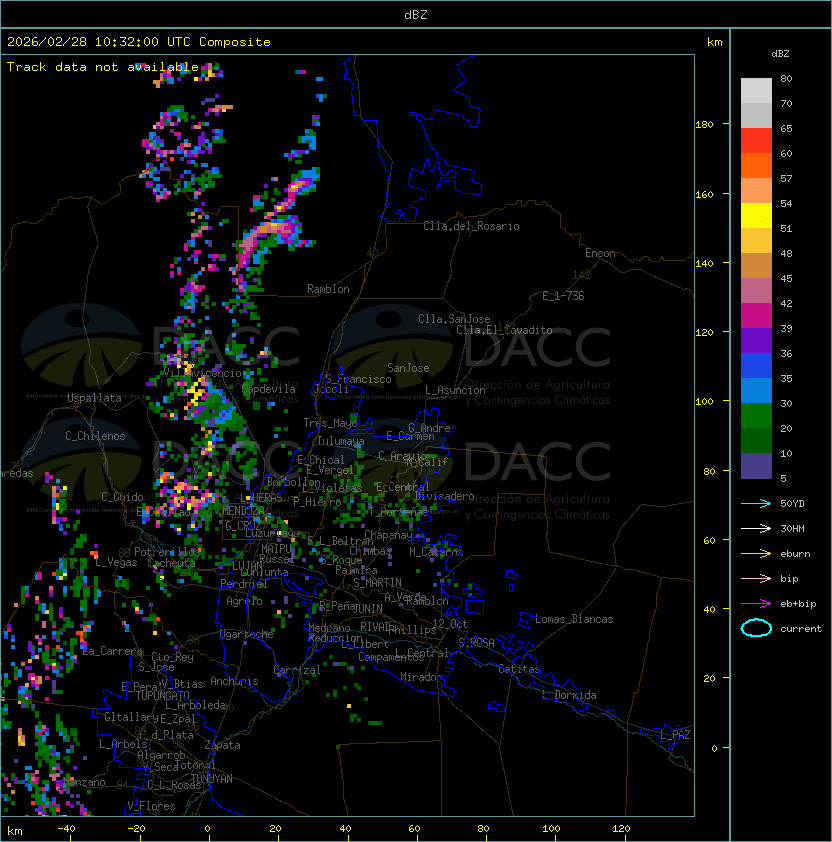The width and height of the screenshot is (832, 842).
Task: Click the 180 km right-axis tick label
Action: [704, 125]
